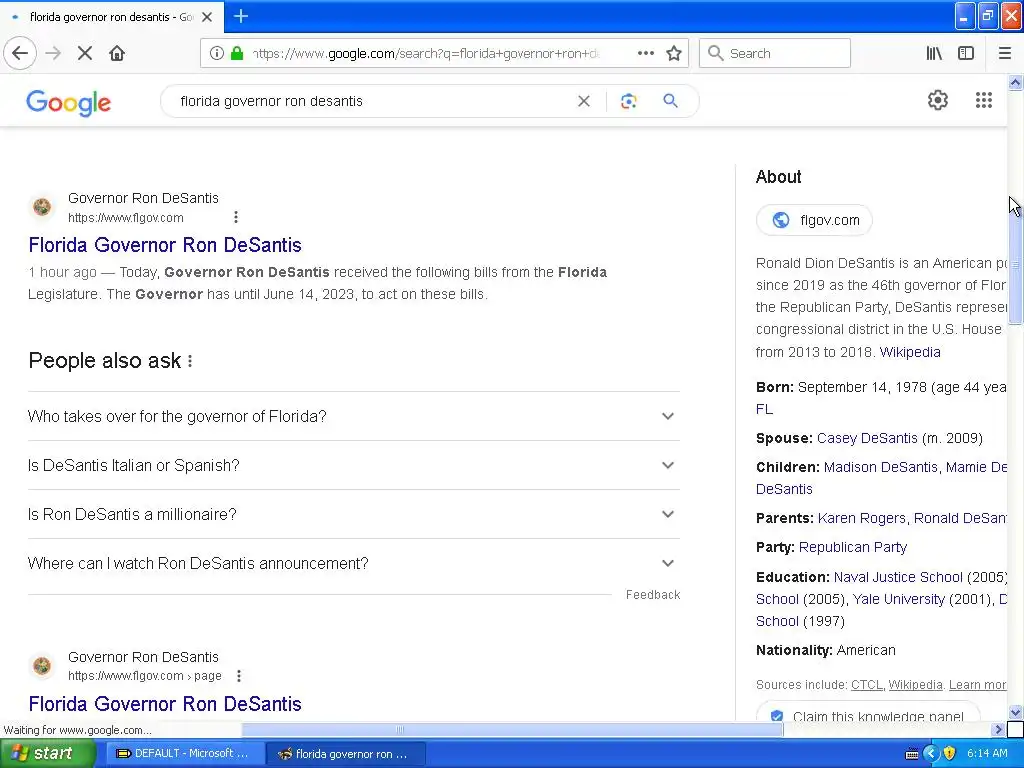Click the vertical scrollbar down arrow
Viewport: 1024px width, 768px height.
[x=1015, y=712]
